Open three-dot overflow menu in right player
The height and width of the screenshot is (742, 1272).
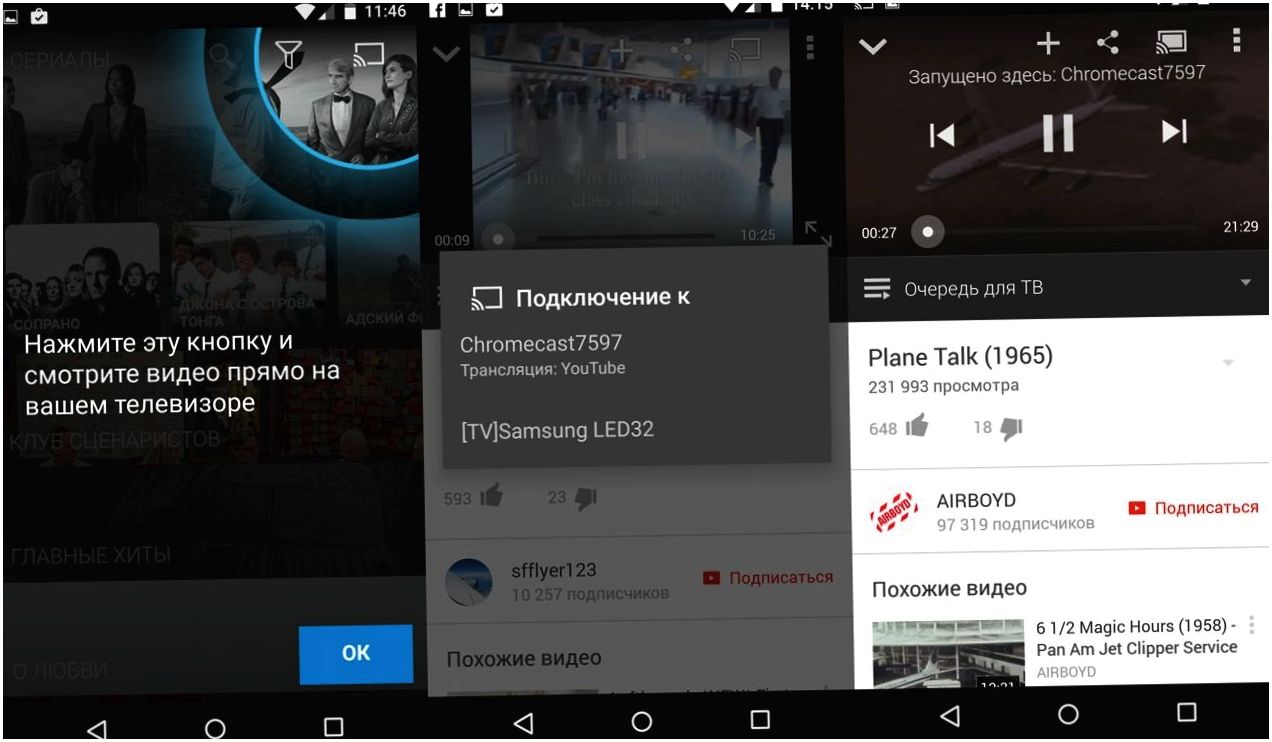click(x=1237, y=40)
